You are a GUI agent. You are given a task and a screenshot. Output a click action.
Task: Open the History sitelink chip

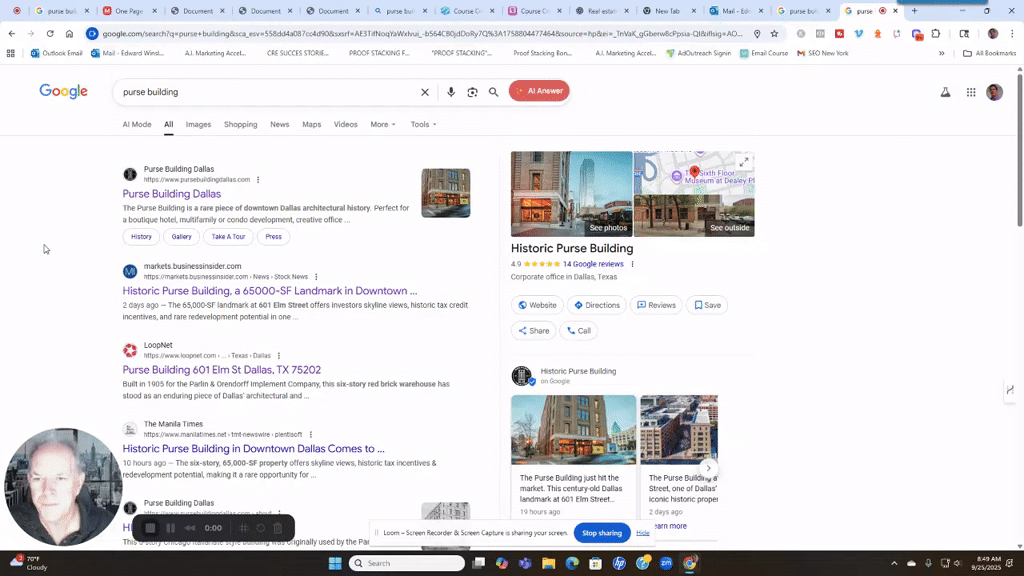141,237
